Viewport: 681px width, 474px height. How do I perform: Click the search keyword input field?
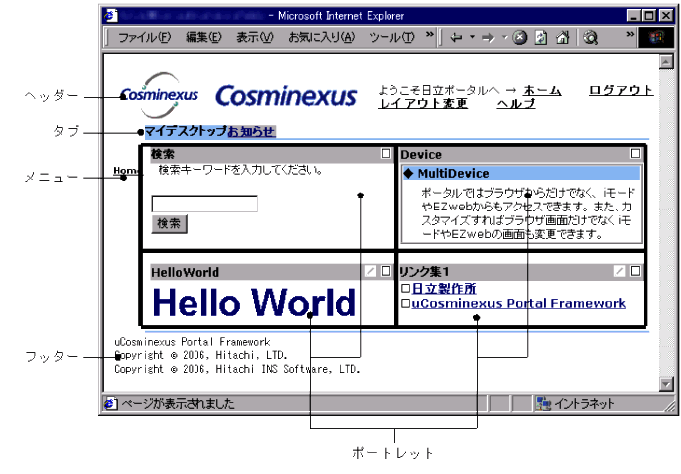205,204
